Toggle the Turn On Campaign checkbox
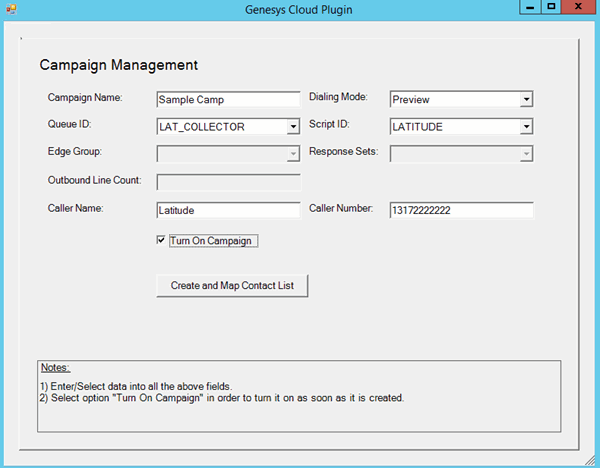 [x=162, y=241]
